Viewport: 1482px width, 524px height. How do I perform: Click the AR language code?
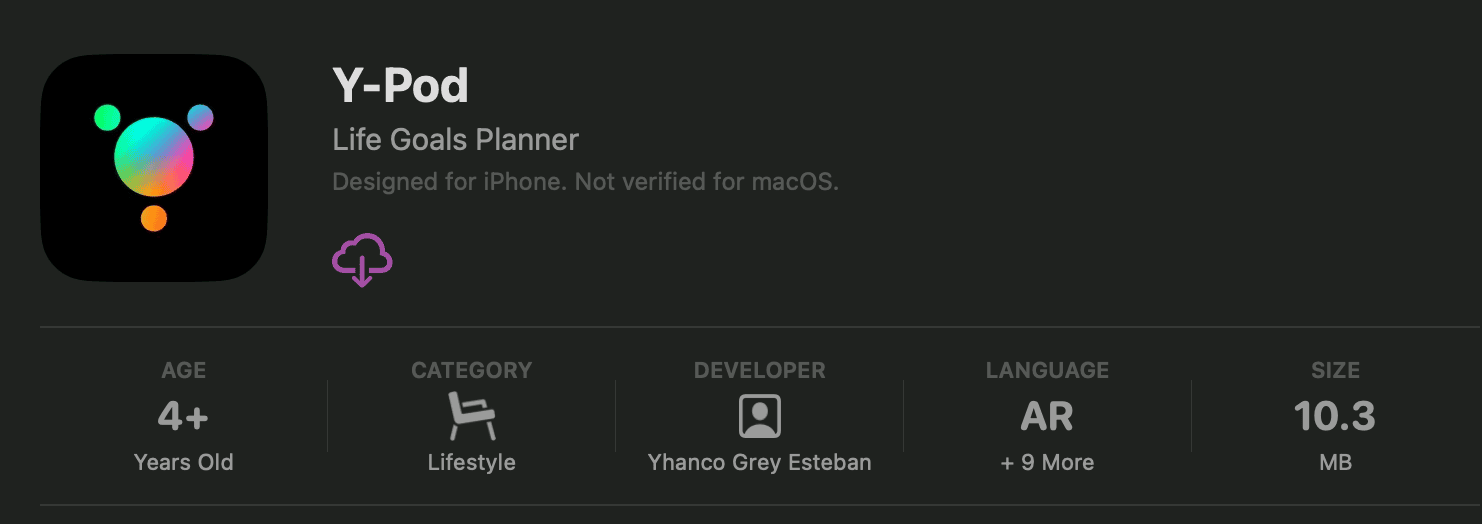click(1047, 416)
